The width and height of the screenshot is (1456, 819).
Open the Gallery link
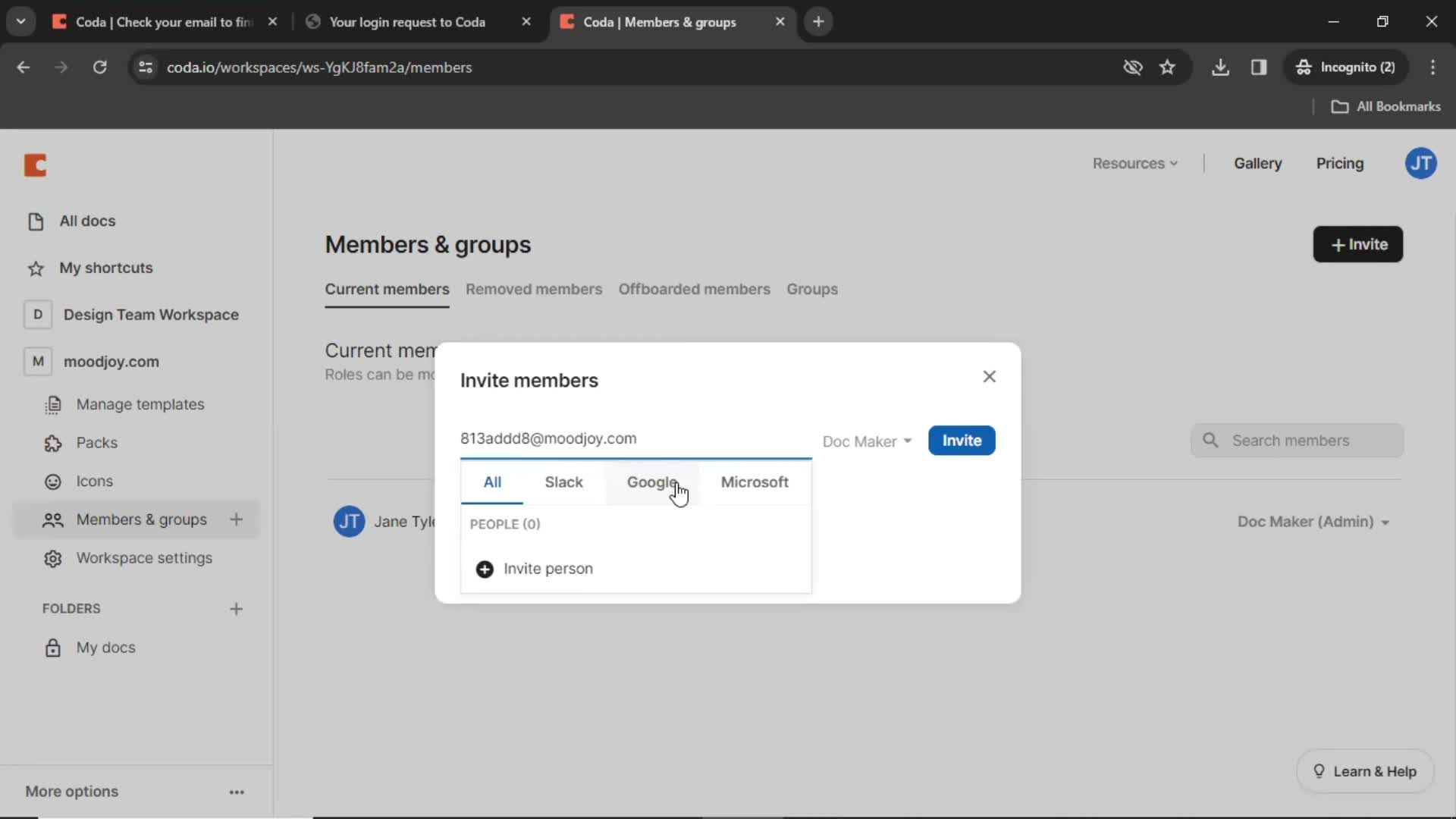1257,163
